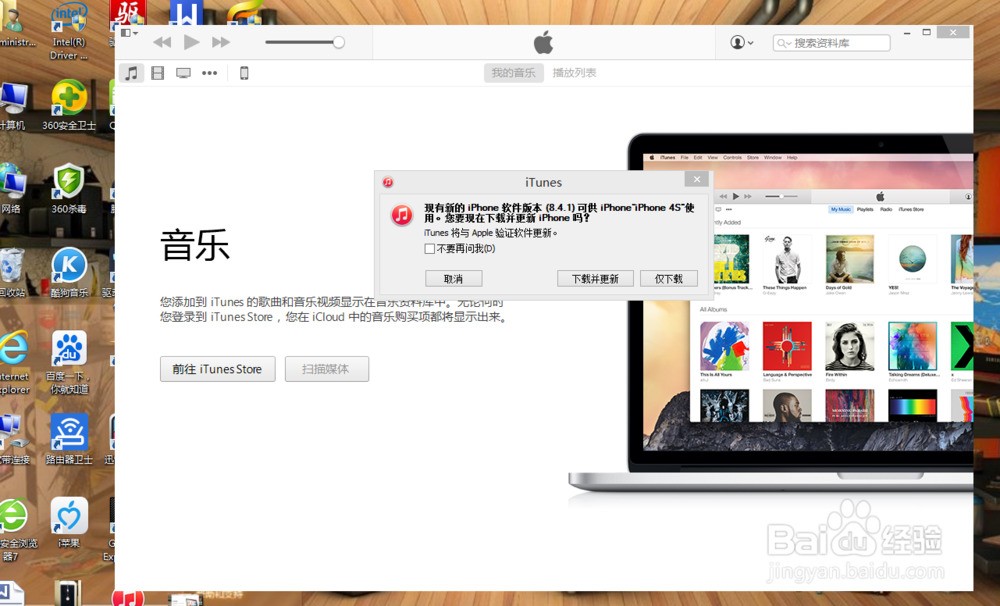Switch to the 播放列表 tab
The width and height of the screenshot is (1000, 606).
point(572,72)
